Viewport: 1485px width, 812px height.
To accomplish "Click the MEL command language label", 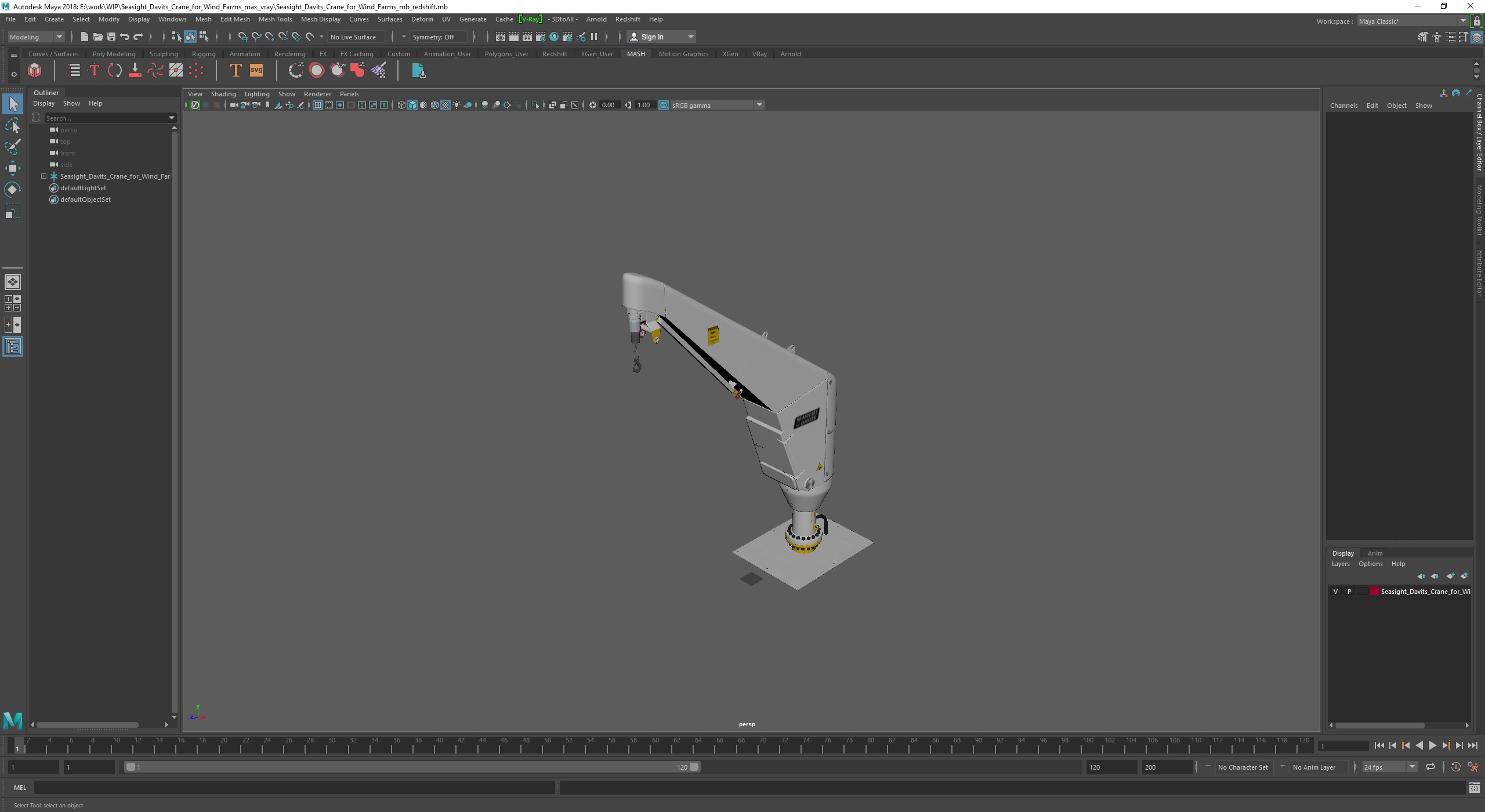I will click(x=20, y=788).
